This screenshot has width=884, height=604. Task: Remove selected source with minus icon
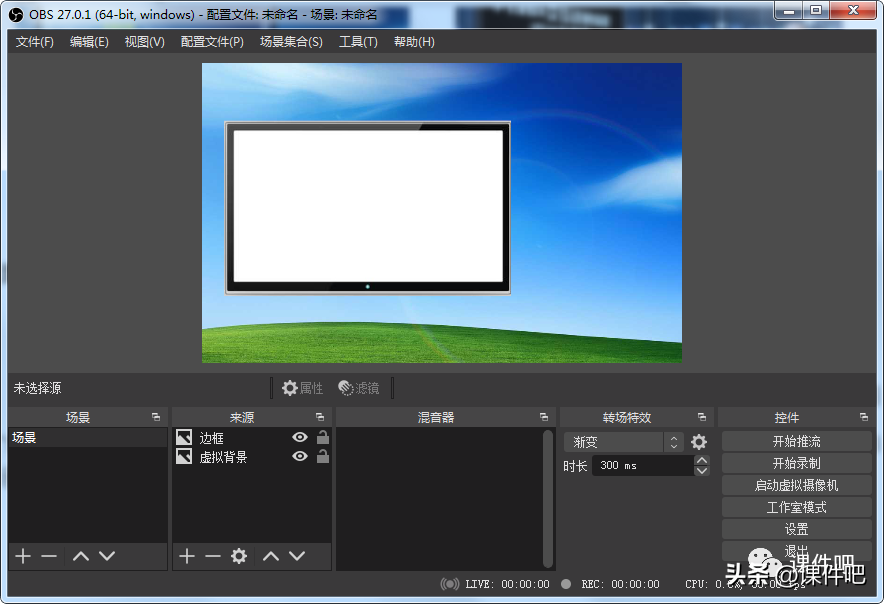(x=213, y=556)
